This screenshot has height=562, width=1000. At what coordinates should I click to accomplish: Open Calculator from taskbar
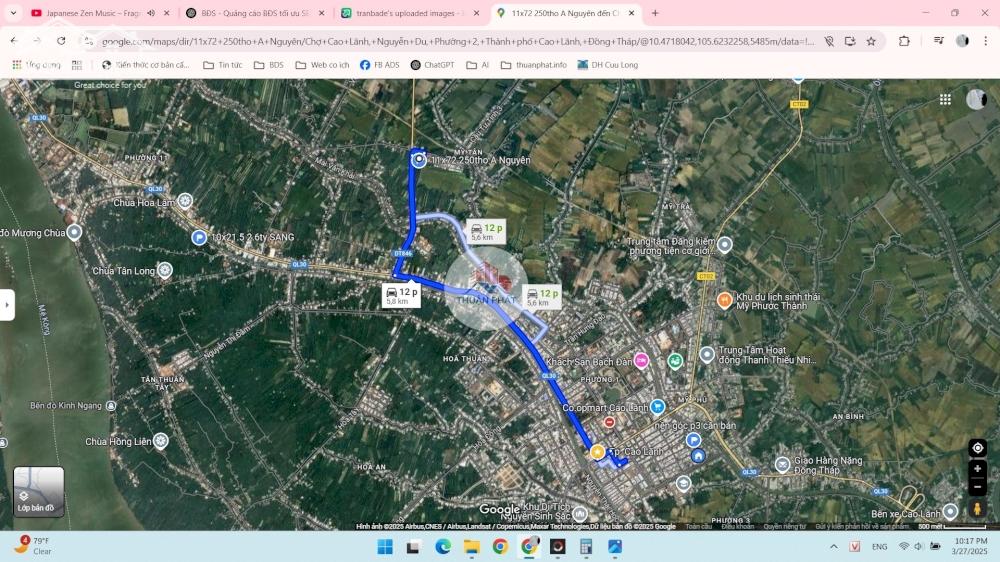pyautogui.click(x=586, y=547)
